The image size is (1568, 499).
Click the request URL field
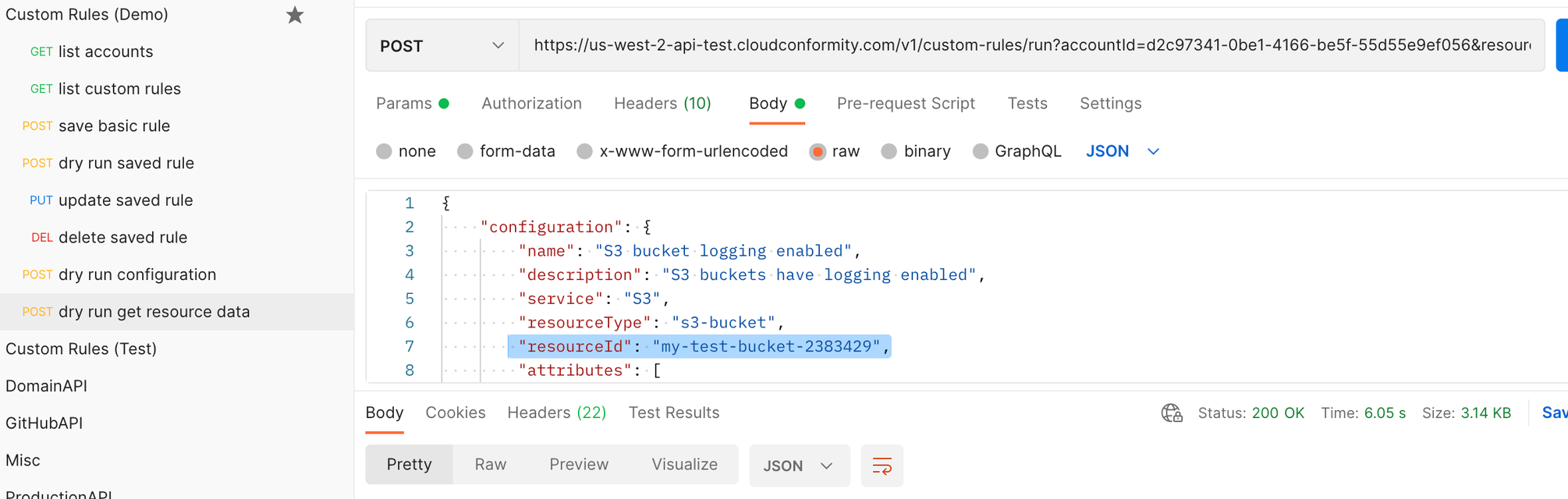pyautogui.click(x=1030, y=46)
